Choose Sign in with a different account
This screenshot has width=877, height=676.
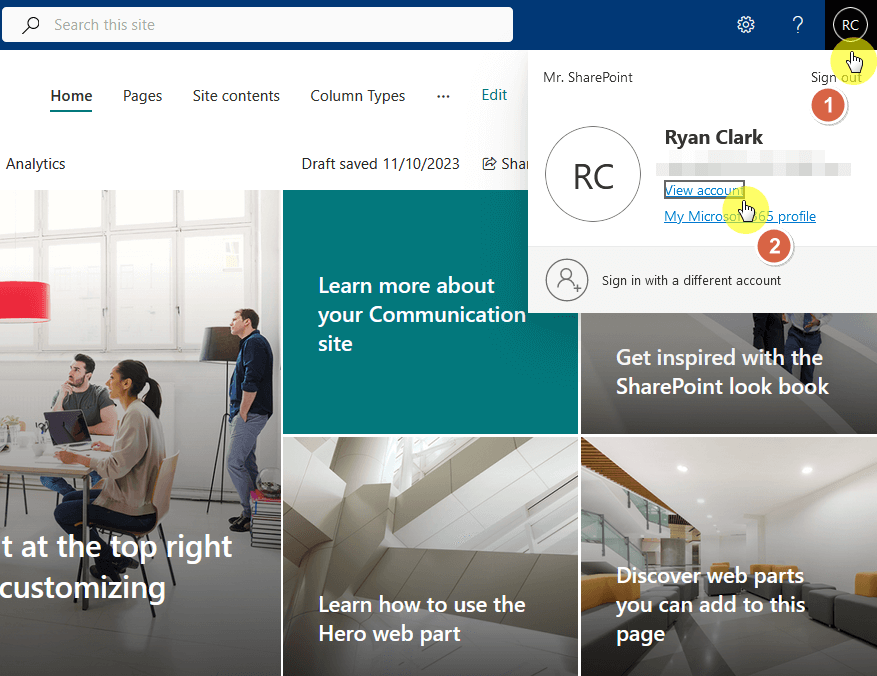(x=691, y=280)
